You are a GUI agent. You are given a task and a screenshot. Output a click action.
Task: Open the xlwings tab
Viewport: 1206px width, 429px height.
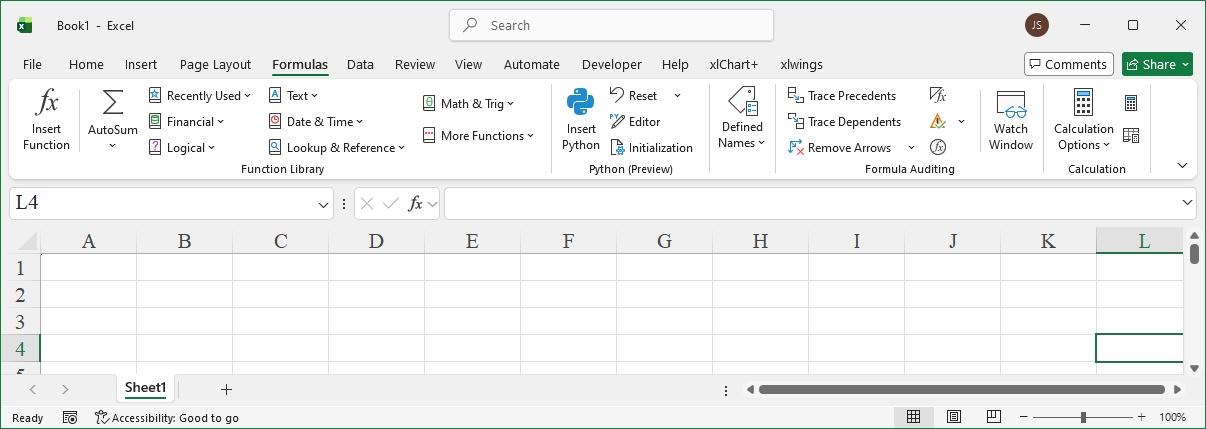(x=802, y=64)
